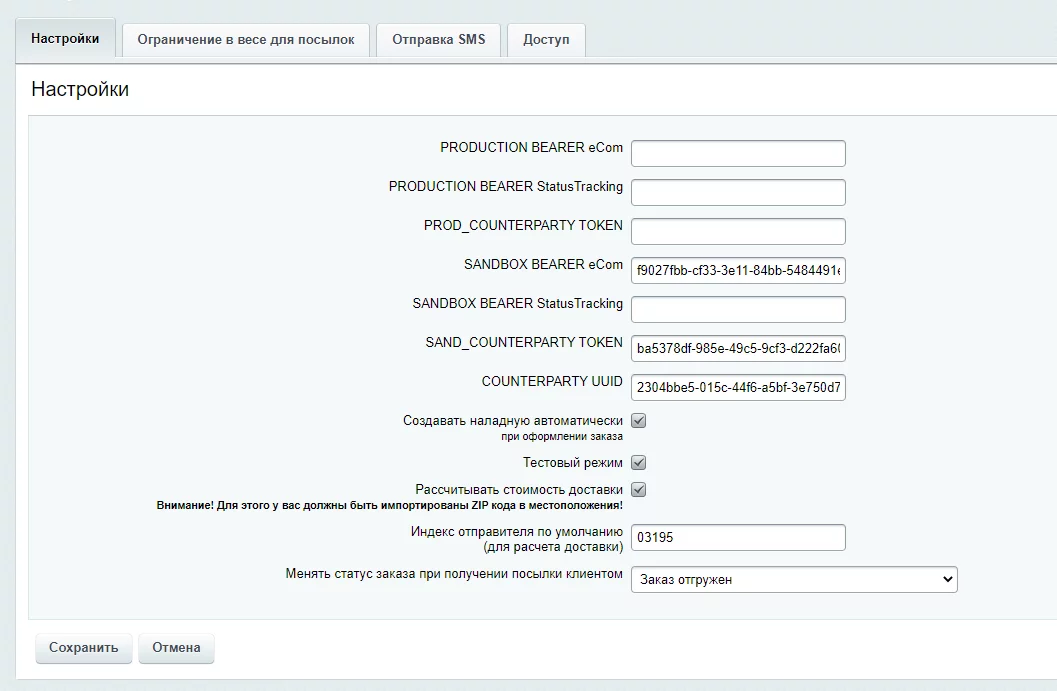Uncheck Рассчитывать стоимость доставки checkbox
This screenshot has height=691, width=1057.
pos(639,490)
